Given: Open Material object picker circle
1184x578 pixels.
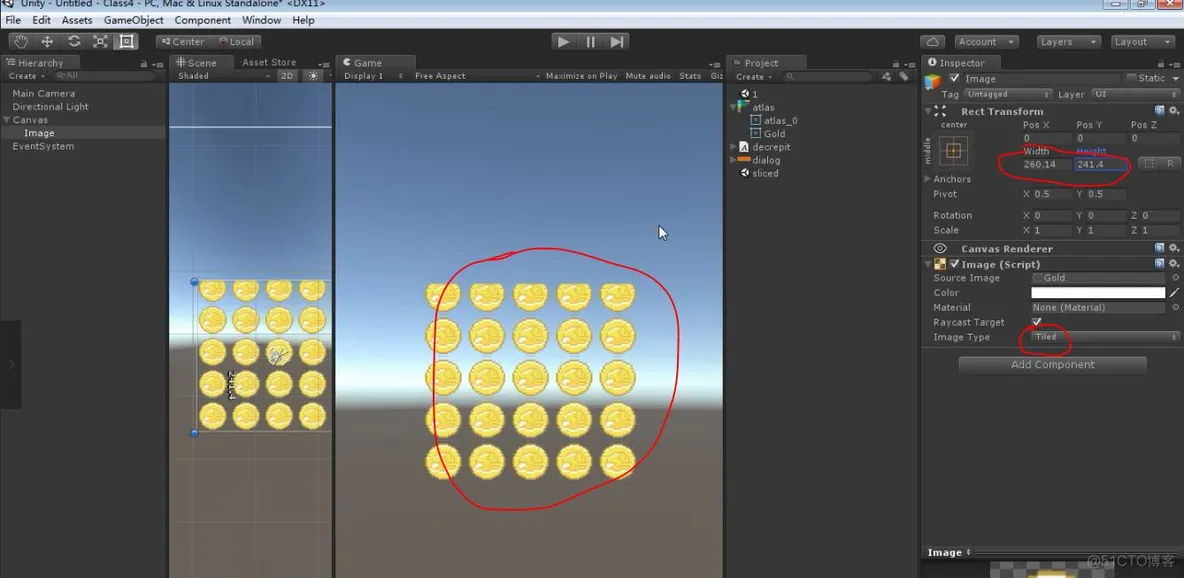Looking at the screenshot, I should click(1175, 308).
